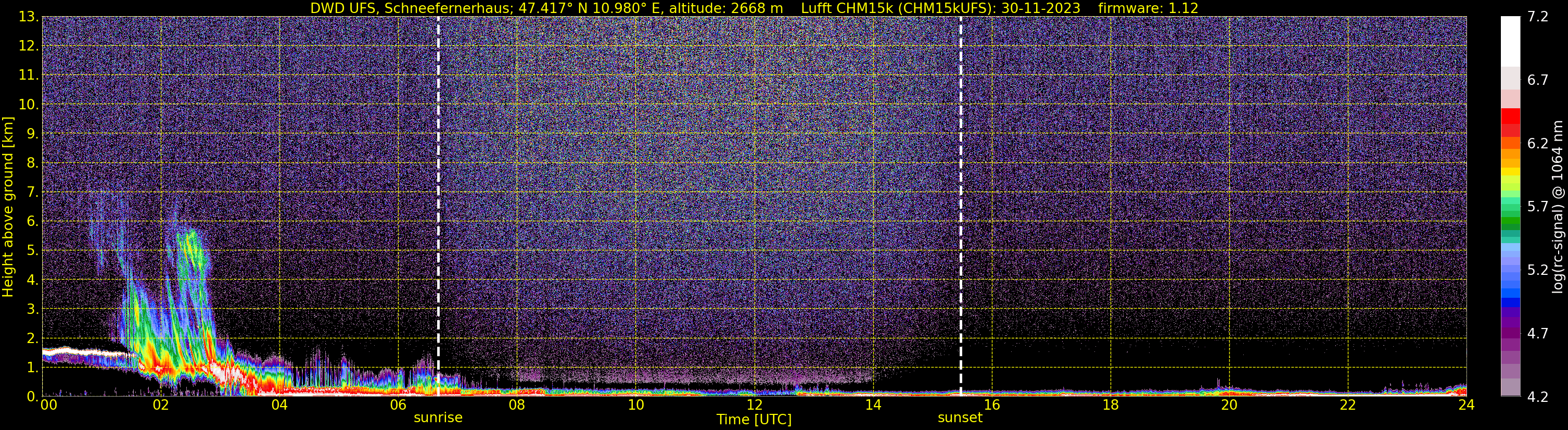Click the 'Height above ground [km]' axis label
1568x430 pixels.
[8, 207]
